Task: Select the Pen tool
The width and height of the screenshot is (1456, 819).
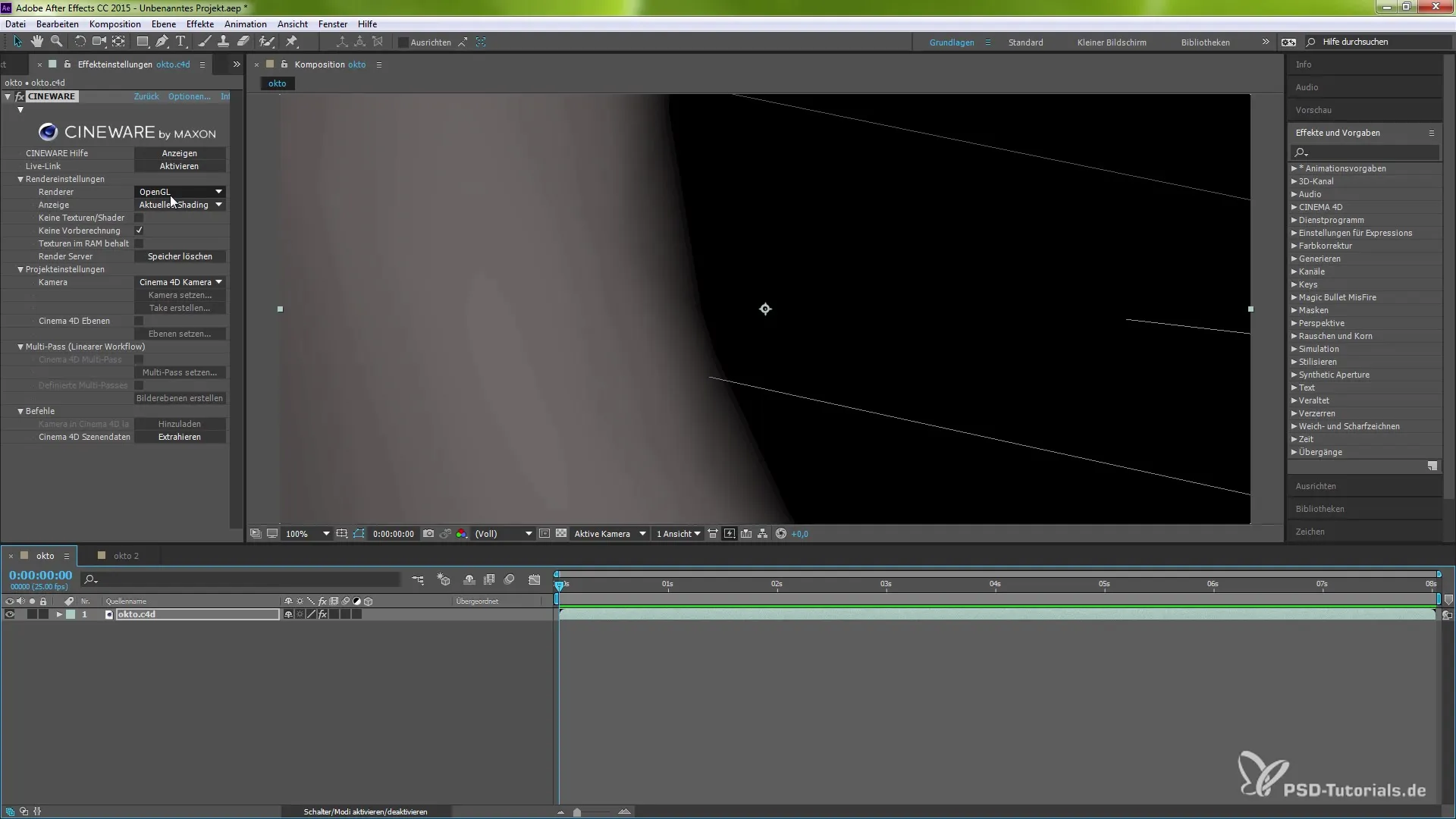Action: click(162, 42)
